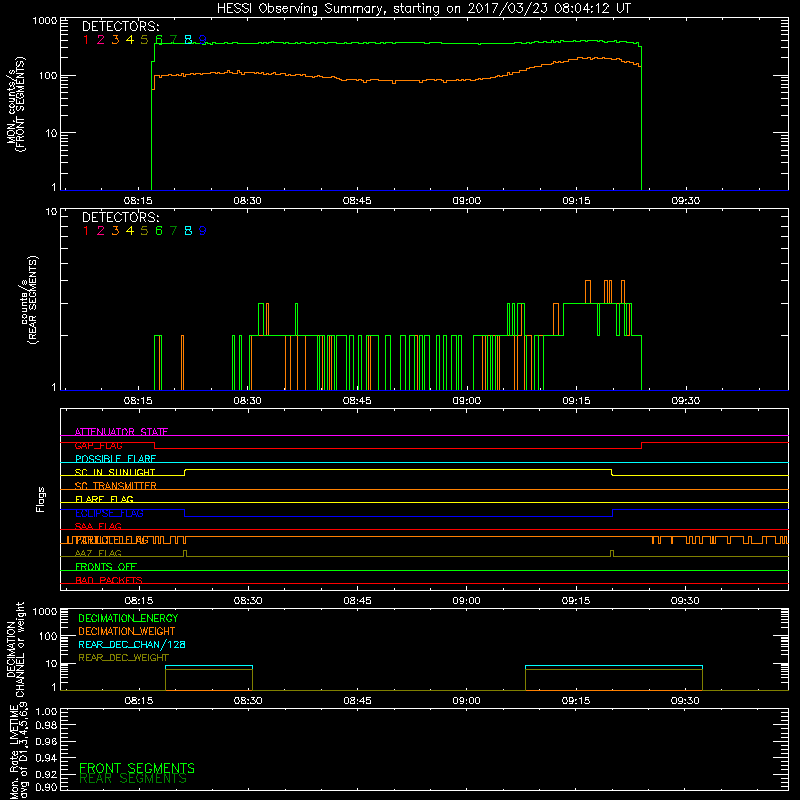Click the Mon. Rate LIVETIME axis label
800x800 pixels.
pyautogui.click(x=19, y=752)
